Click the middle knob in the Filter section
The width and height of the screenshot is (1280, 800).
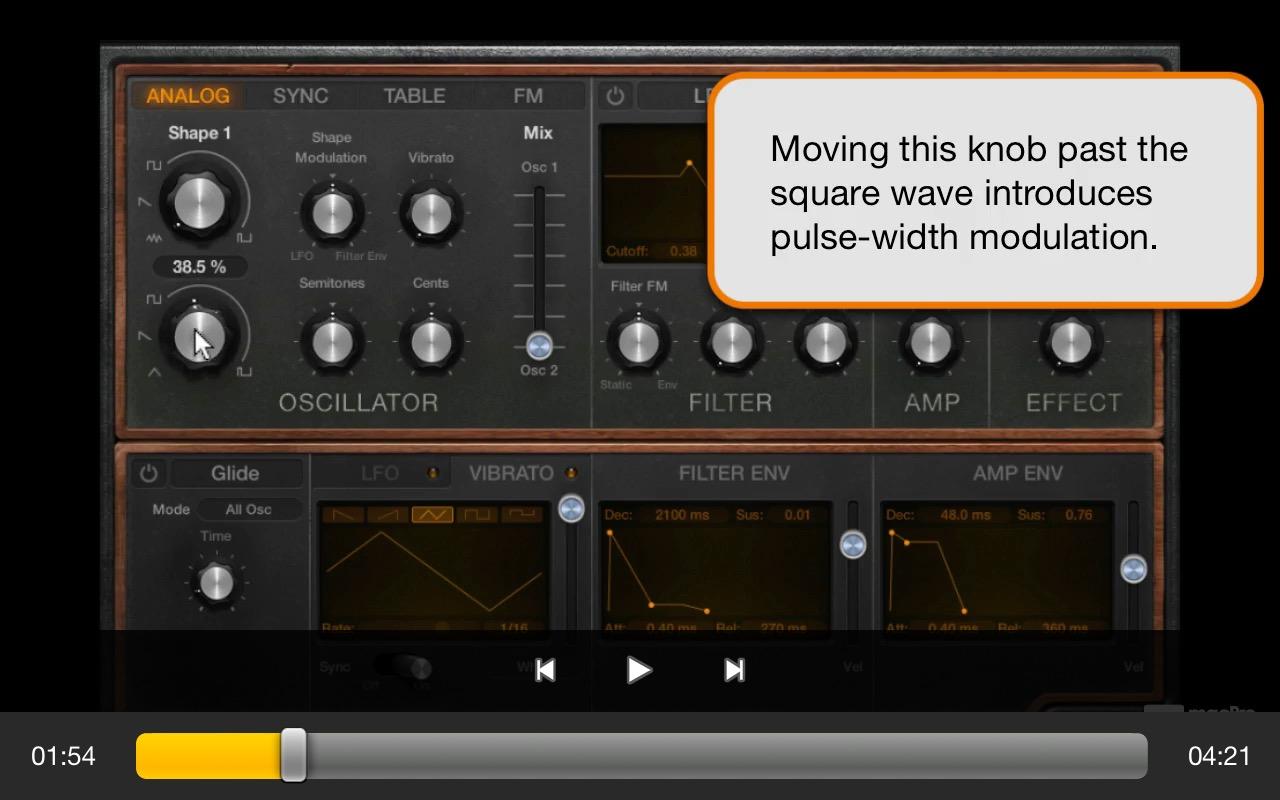(731, 342)
